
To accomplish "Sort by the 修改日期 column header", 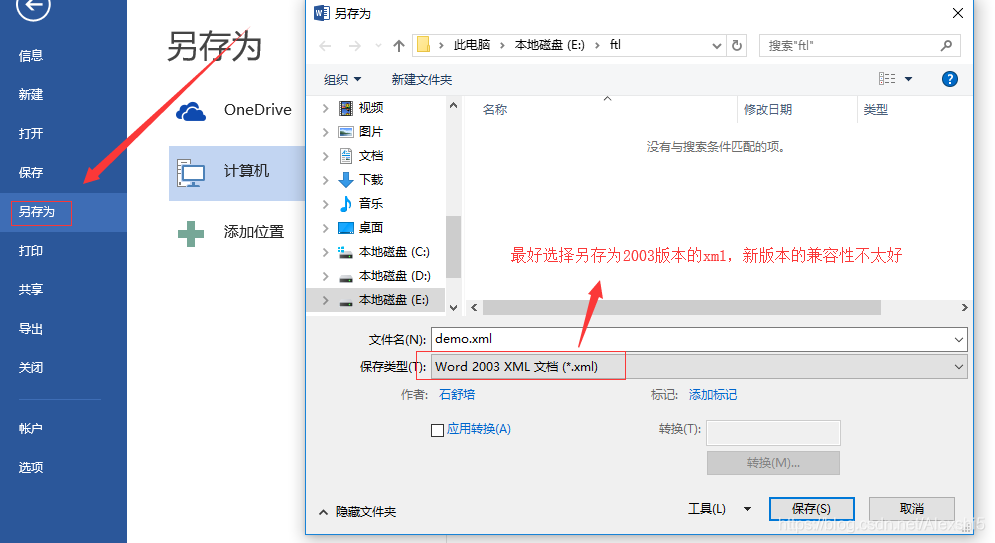I will 768,110.
